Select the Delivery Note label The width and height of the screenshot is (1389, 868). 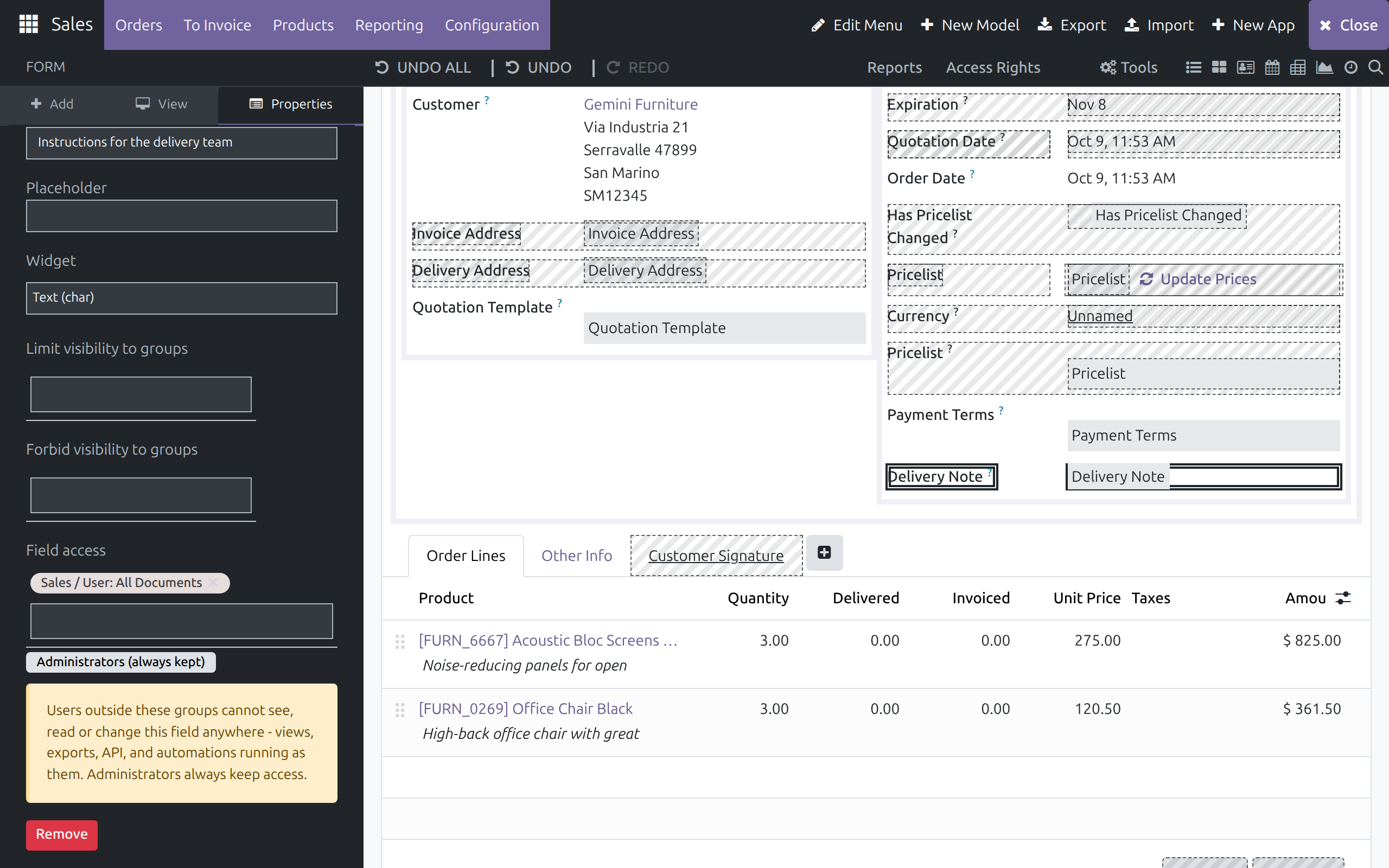(941, 476)
